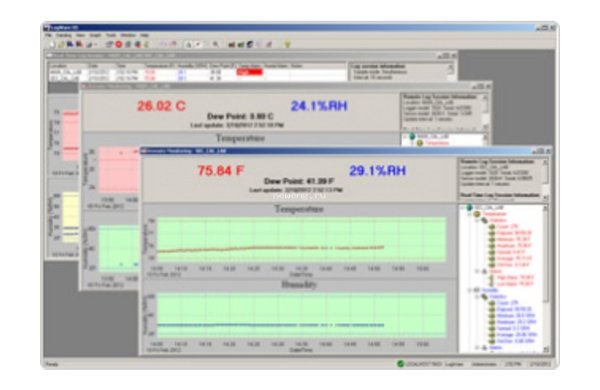Select the red Average statistics row
The width and height of the screenshot is (600, 390).
[514, 258]
